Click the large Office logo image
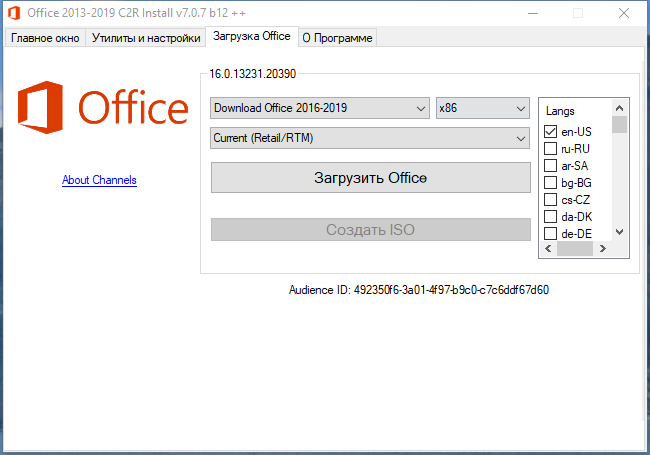 (x=103, y=107)
